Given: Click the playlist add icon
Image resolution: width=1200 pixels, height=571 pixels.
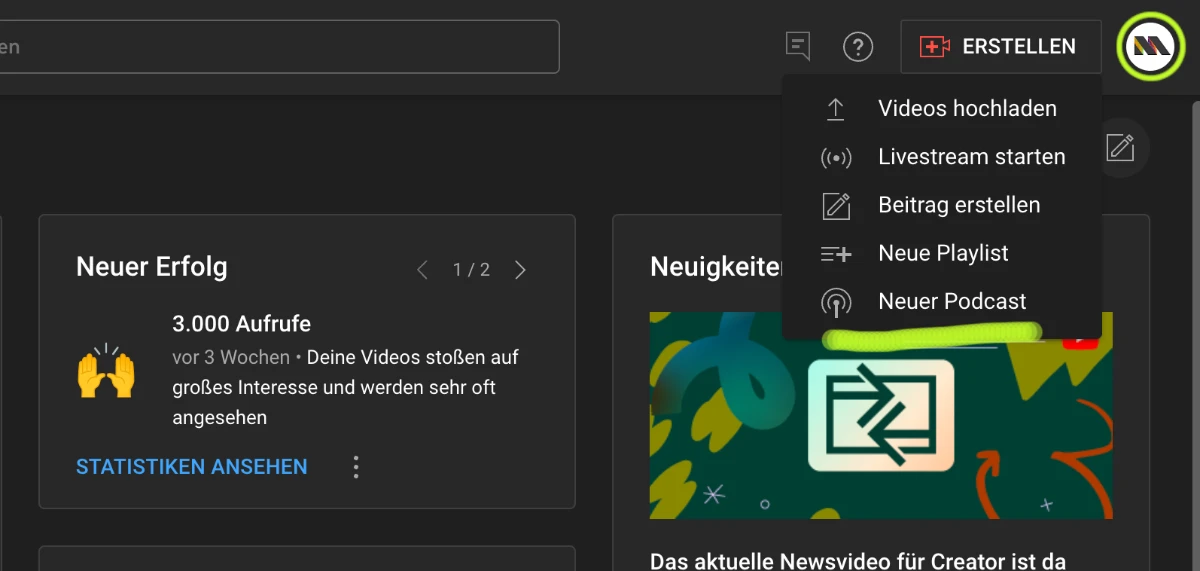Looking at the screenshot, I should 836,254.
